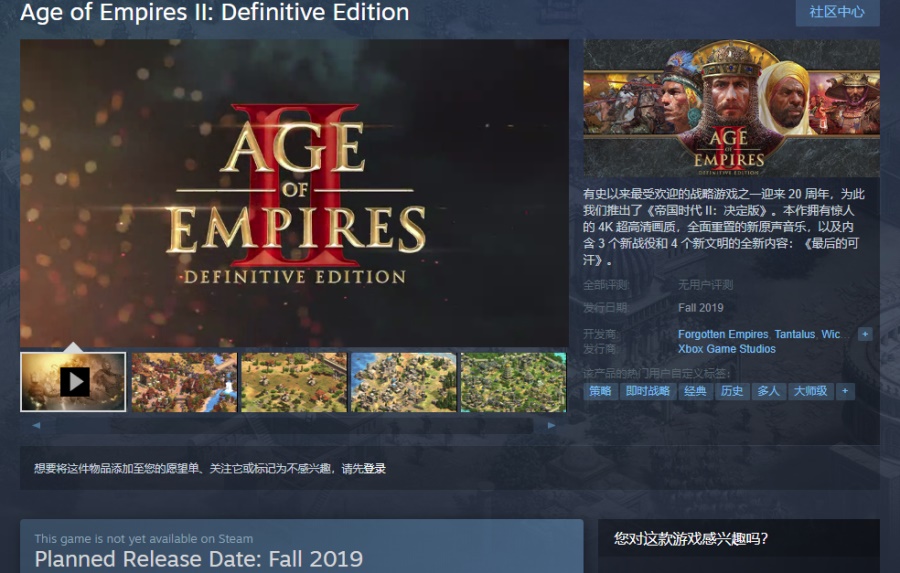The height and width of the screenshot is (573, 900).
Task: Click the 历史 tag
Action: click(732, 391)
